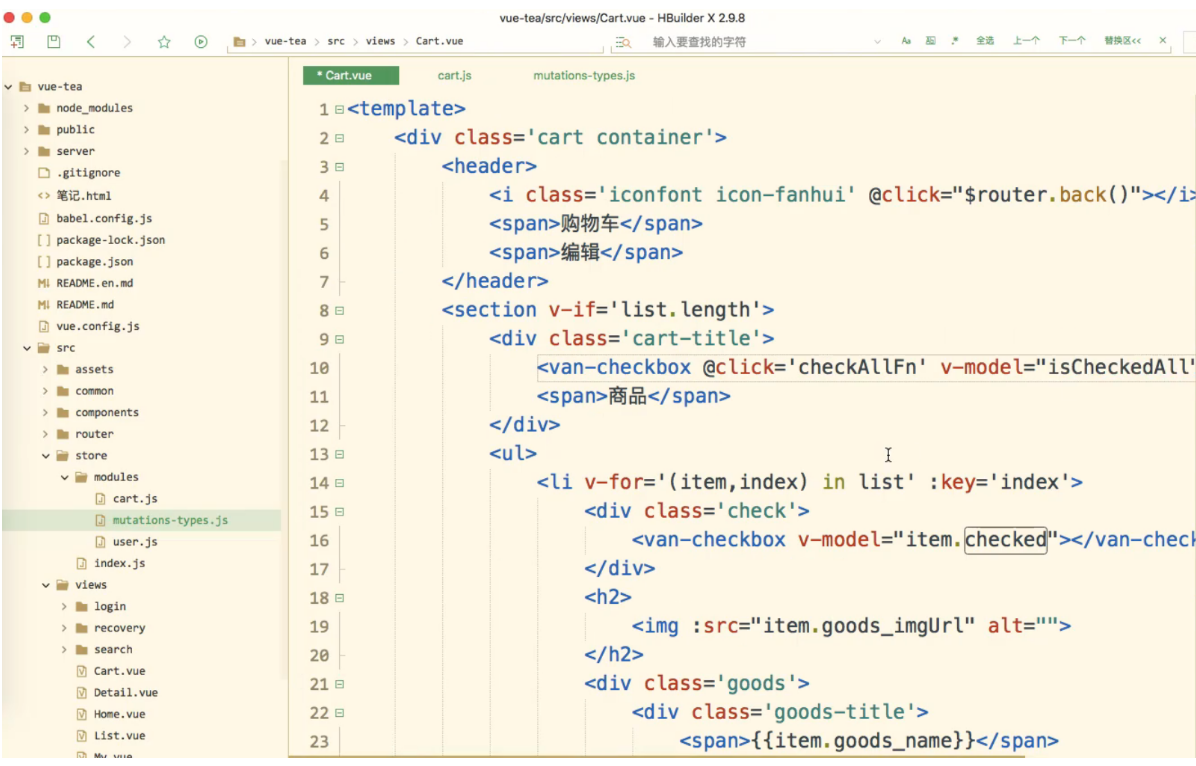Viewport: 1196px width, 766px height.
Task: Click the 替换区<< replace area button
Action: pos(1122,40)
